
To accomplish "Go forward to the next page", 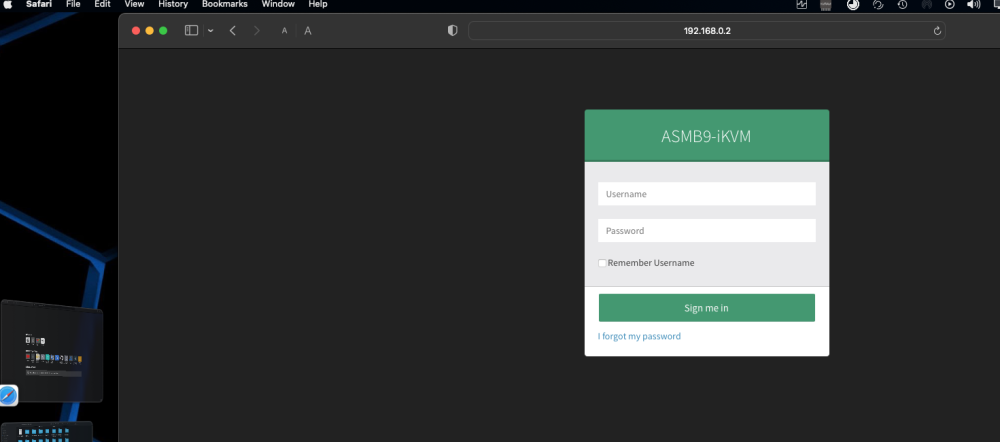I will point(256,31).
